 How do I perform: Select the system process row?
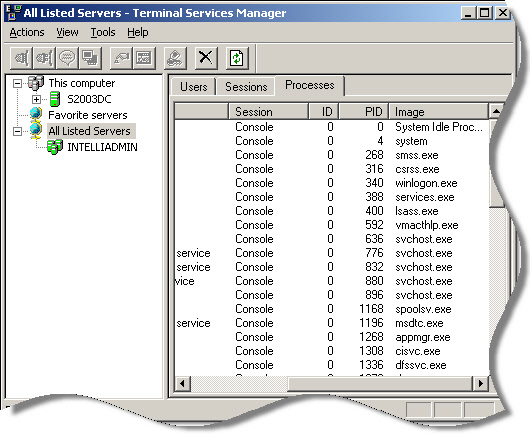(331, 141)
